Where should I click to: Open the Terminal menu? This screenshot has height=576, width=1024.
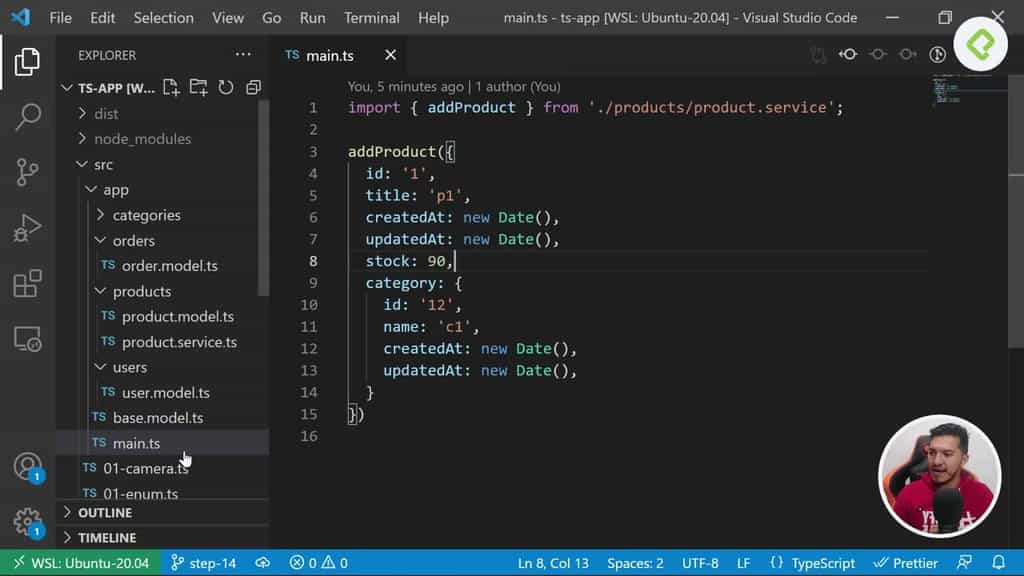tap(371, 17)
